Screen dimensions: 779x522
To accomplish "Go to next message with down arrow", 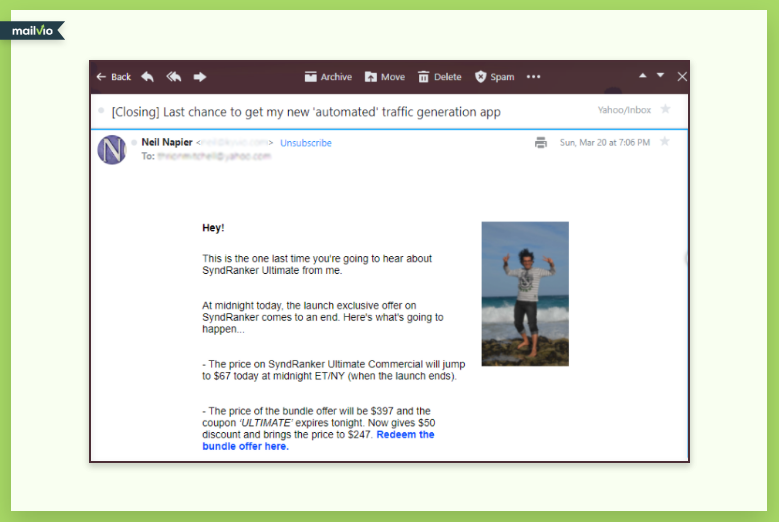I will tap(660, 75).
